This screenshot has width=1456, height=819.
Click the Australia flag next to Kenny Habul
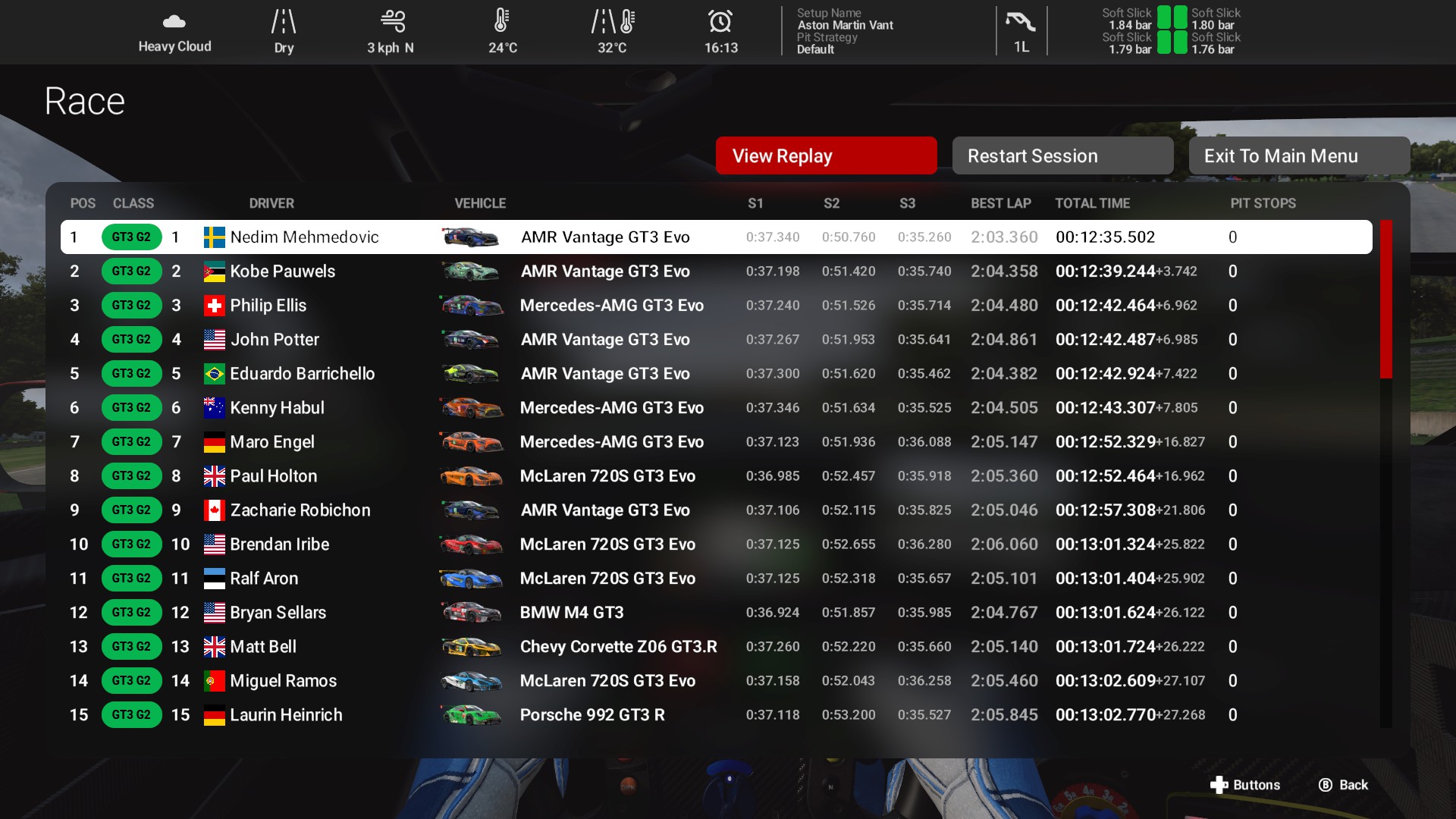pos(215,408)
